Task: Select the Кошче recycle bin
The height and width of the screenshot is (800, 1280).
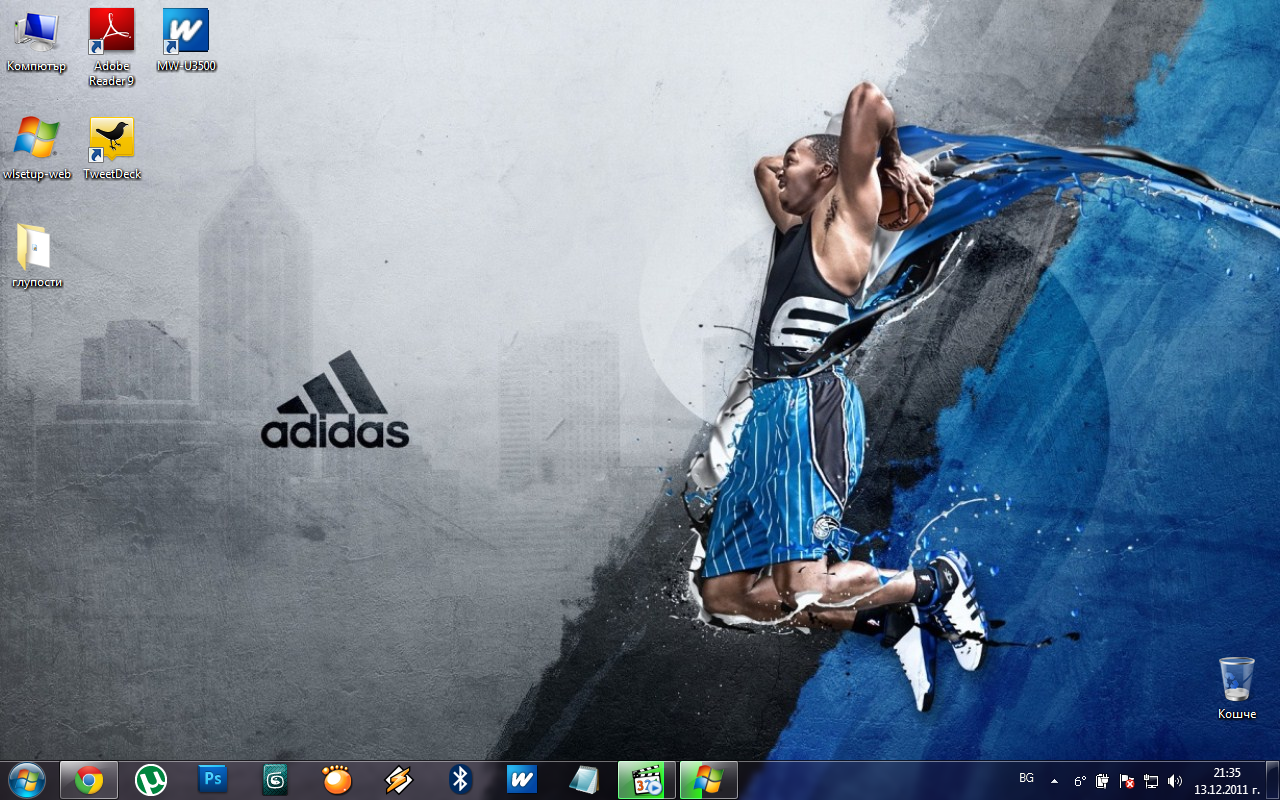Action: [x=1237, y=688]
